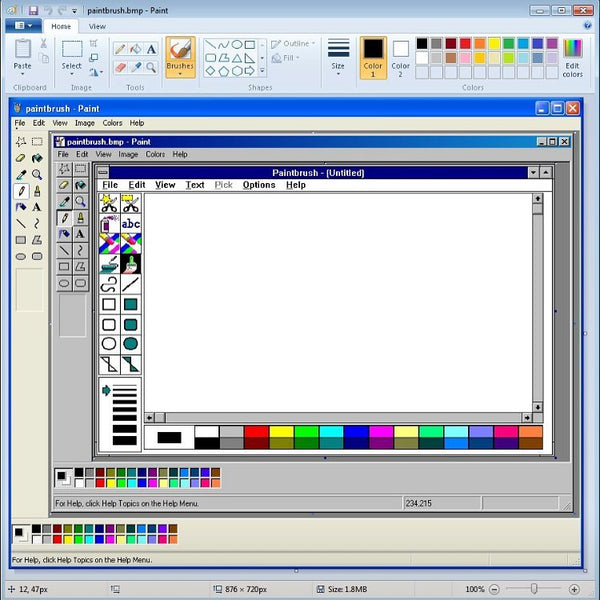Screen dimensions: 600x600
Task: Activate Color 2 selector
Action: click(400, 58)
